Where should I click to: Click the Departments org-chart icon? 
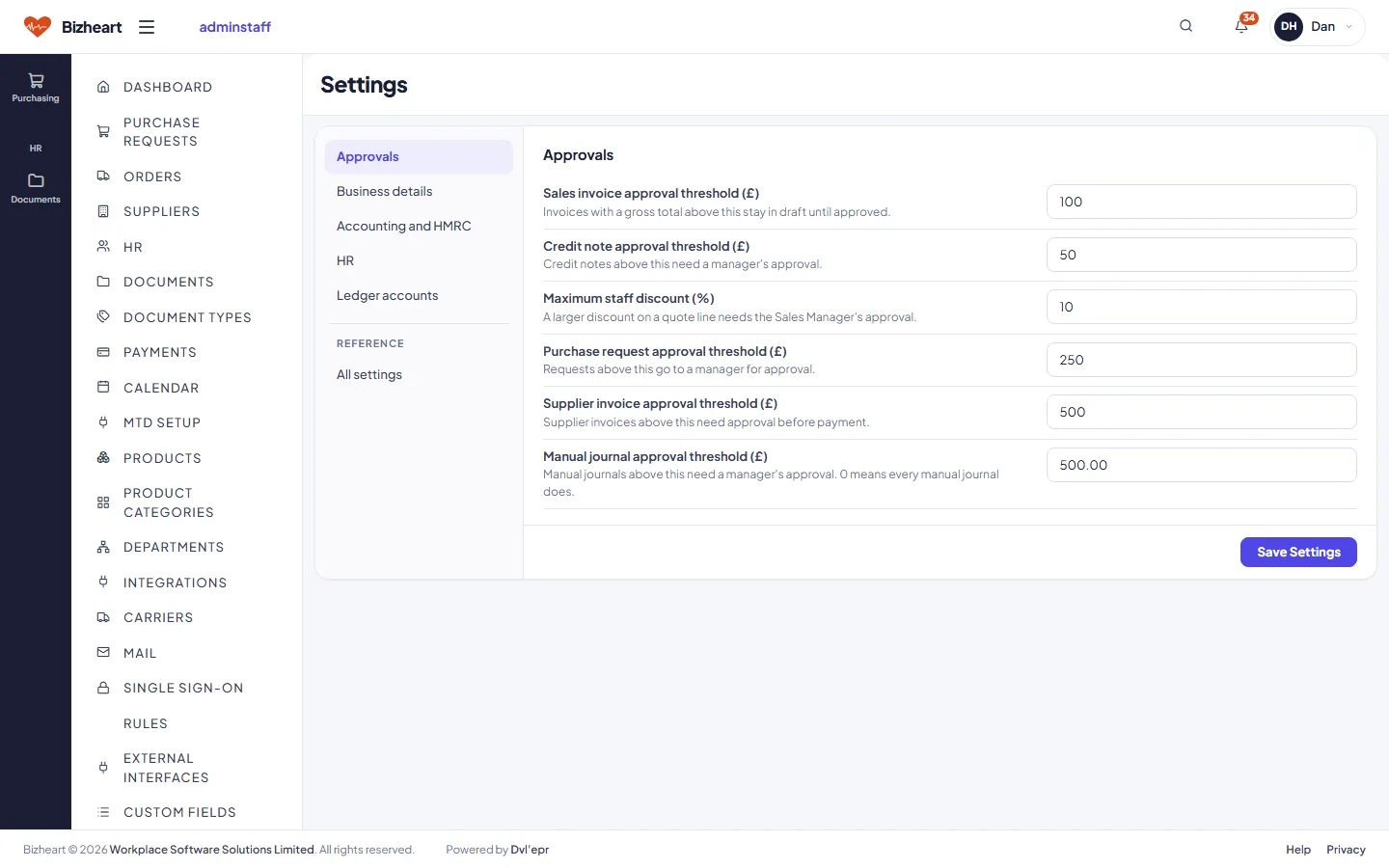point(103,547)
